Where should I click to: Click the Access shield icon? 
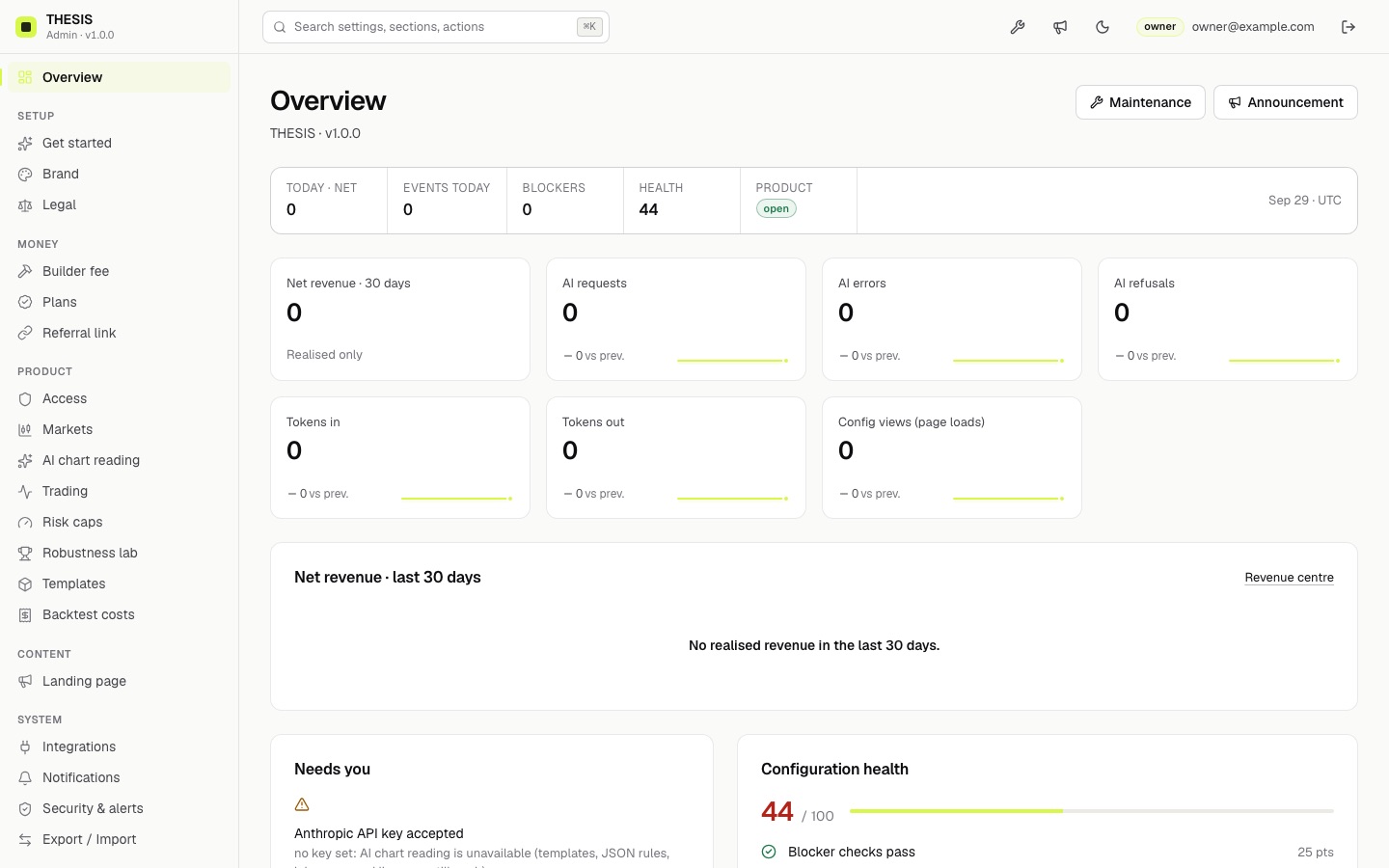(x=25, y=399)
